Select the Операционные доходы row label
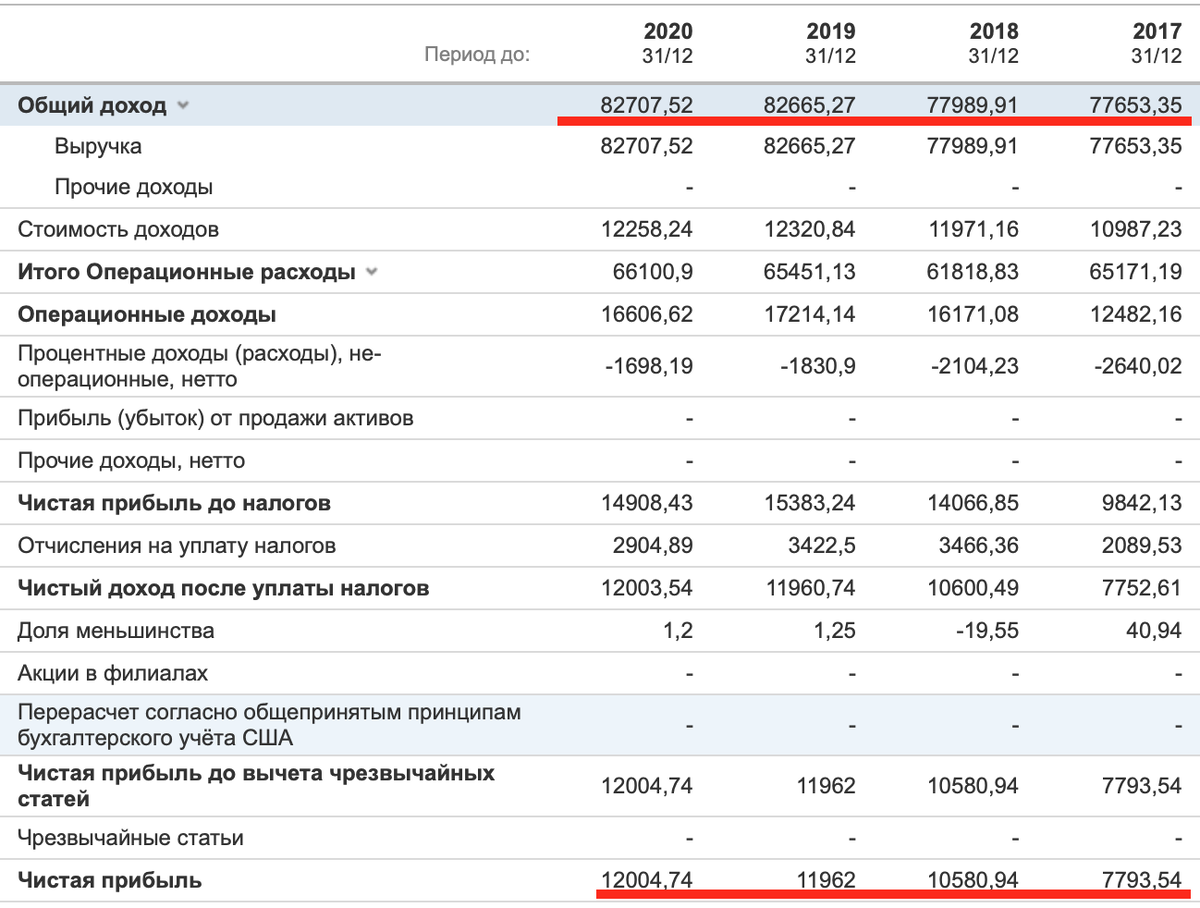1200x908 pixels. point(147,314)
